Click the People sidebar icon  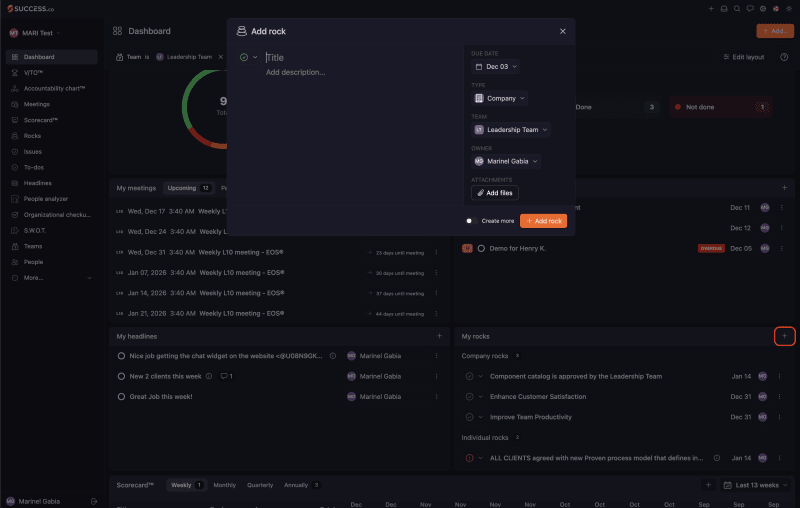[15, 262]
